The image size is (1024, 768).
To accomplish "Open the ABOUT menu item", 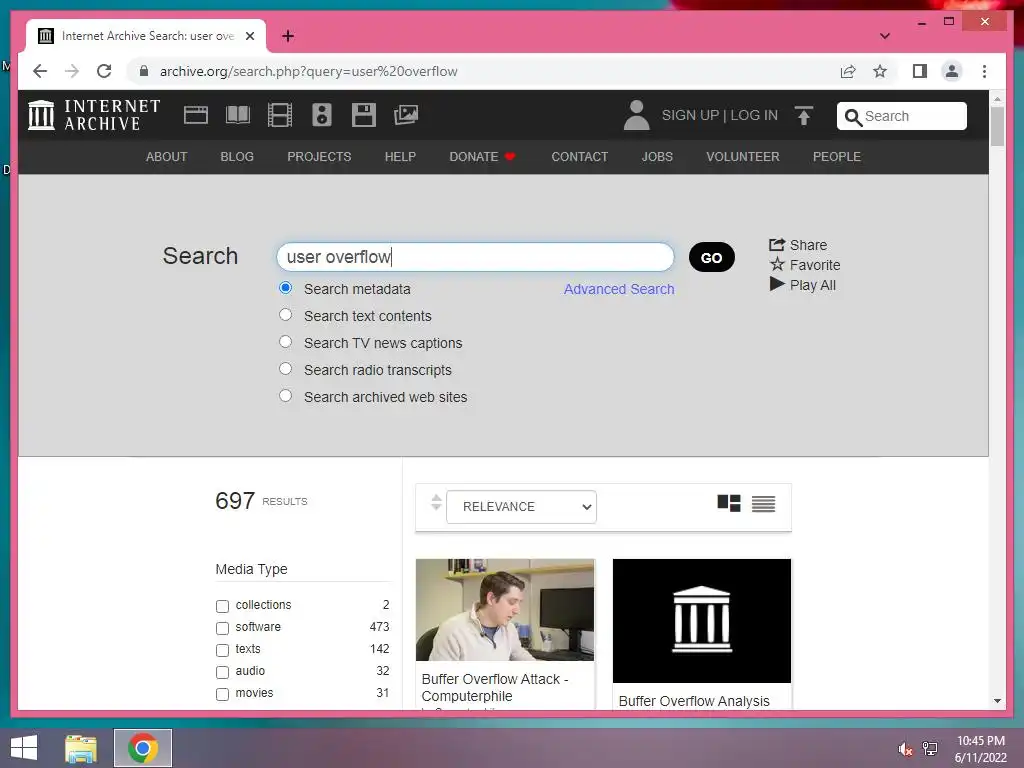I will [x=167, y=157].
